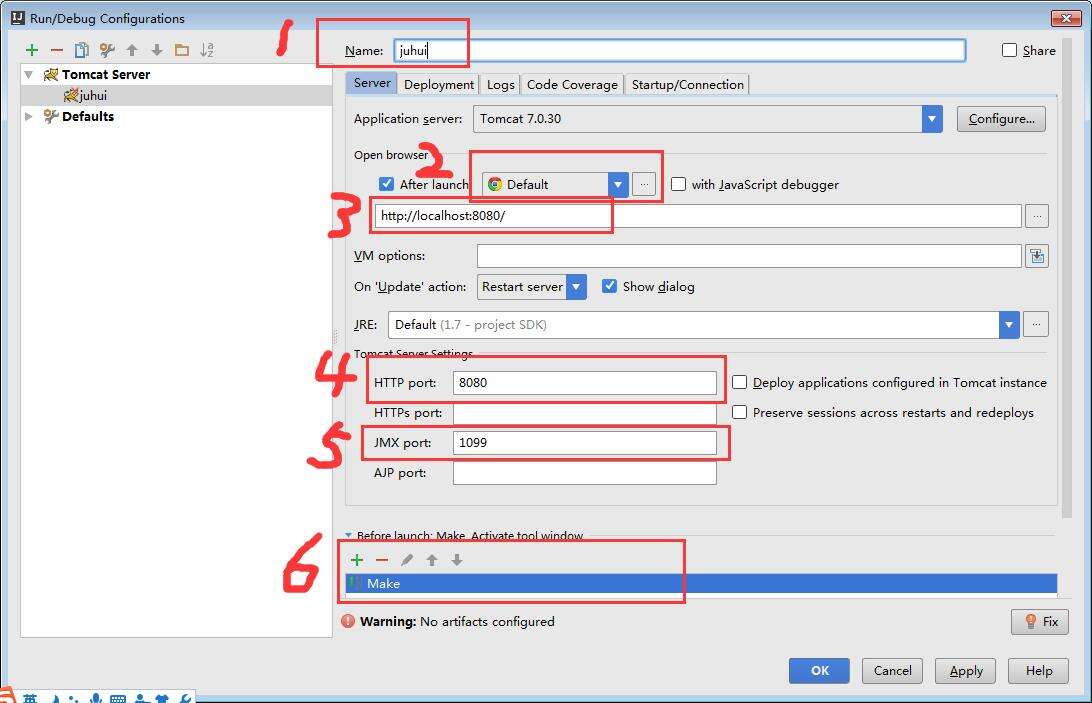This screenshot has width=1092, height=703.
Task: Open the Startup/Connection tab
Action: click(687, 85)
